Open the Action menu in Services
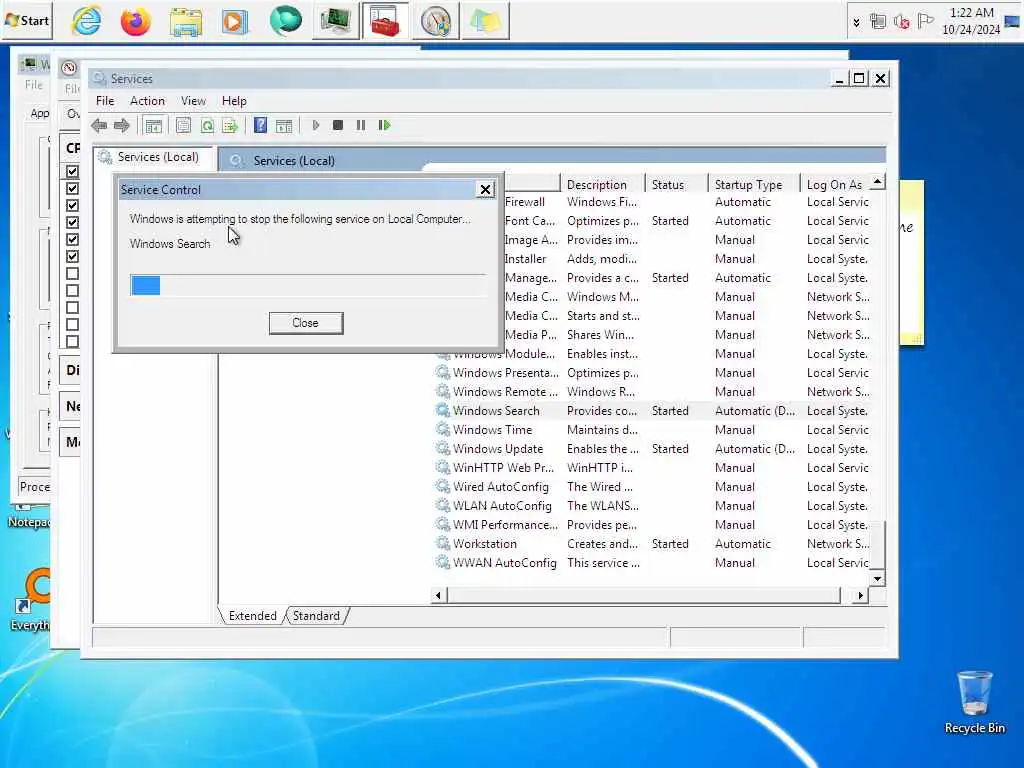This screenshot has width=1024, height=768. click(x=147, y=101)
